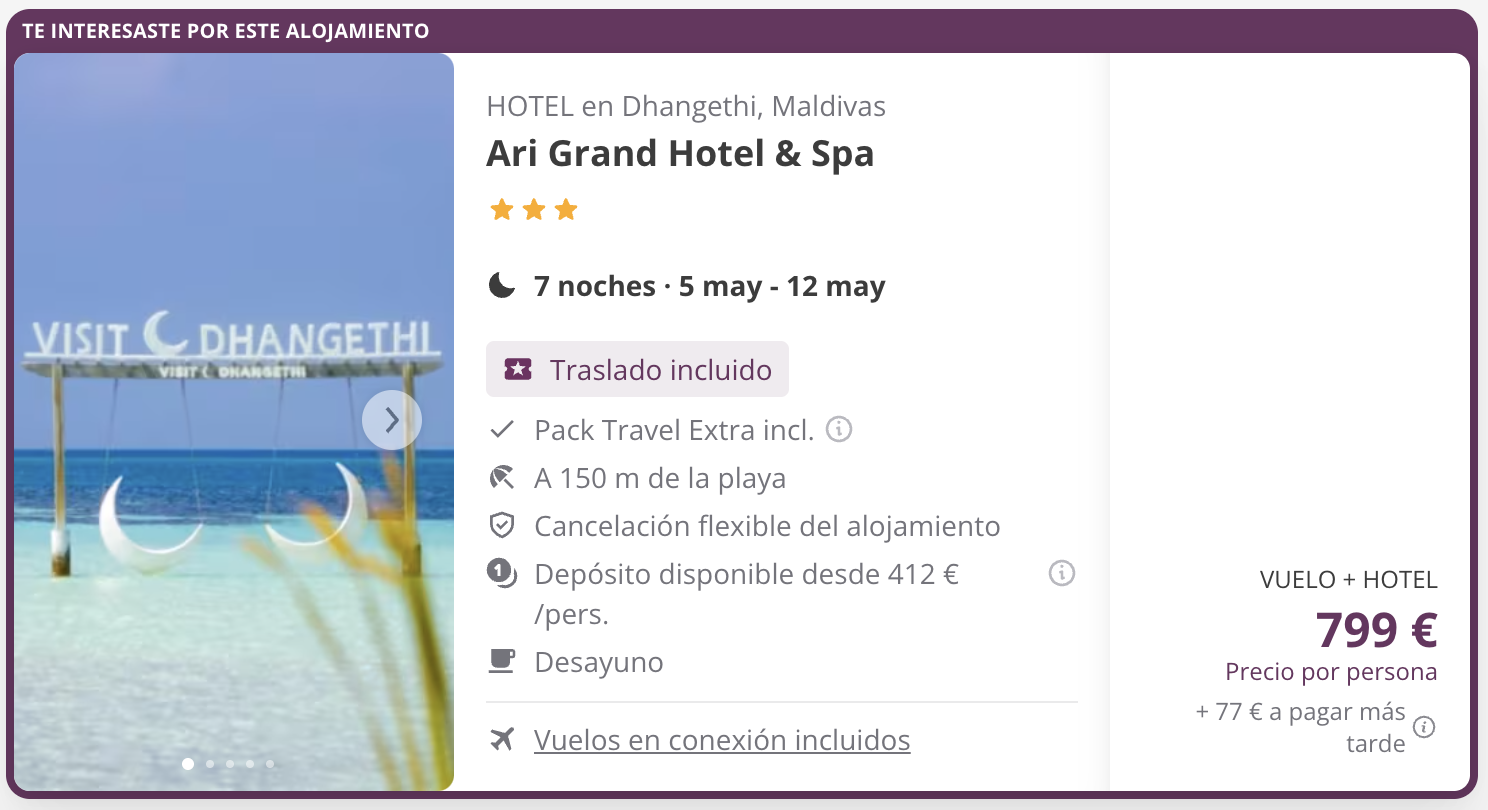Click the deposit coin icon
This screenshot has width=1488, height=810.
pos(502,574)
